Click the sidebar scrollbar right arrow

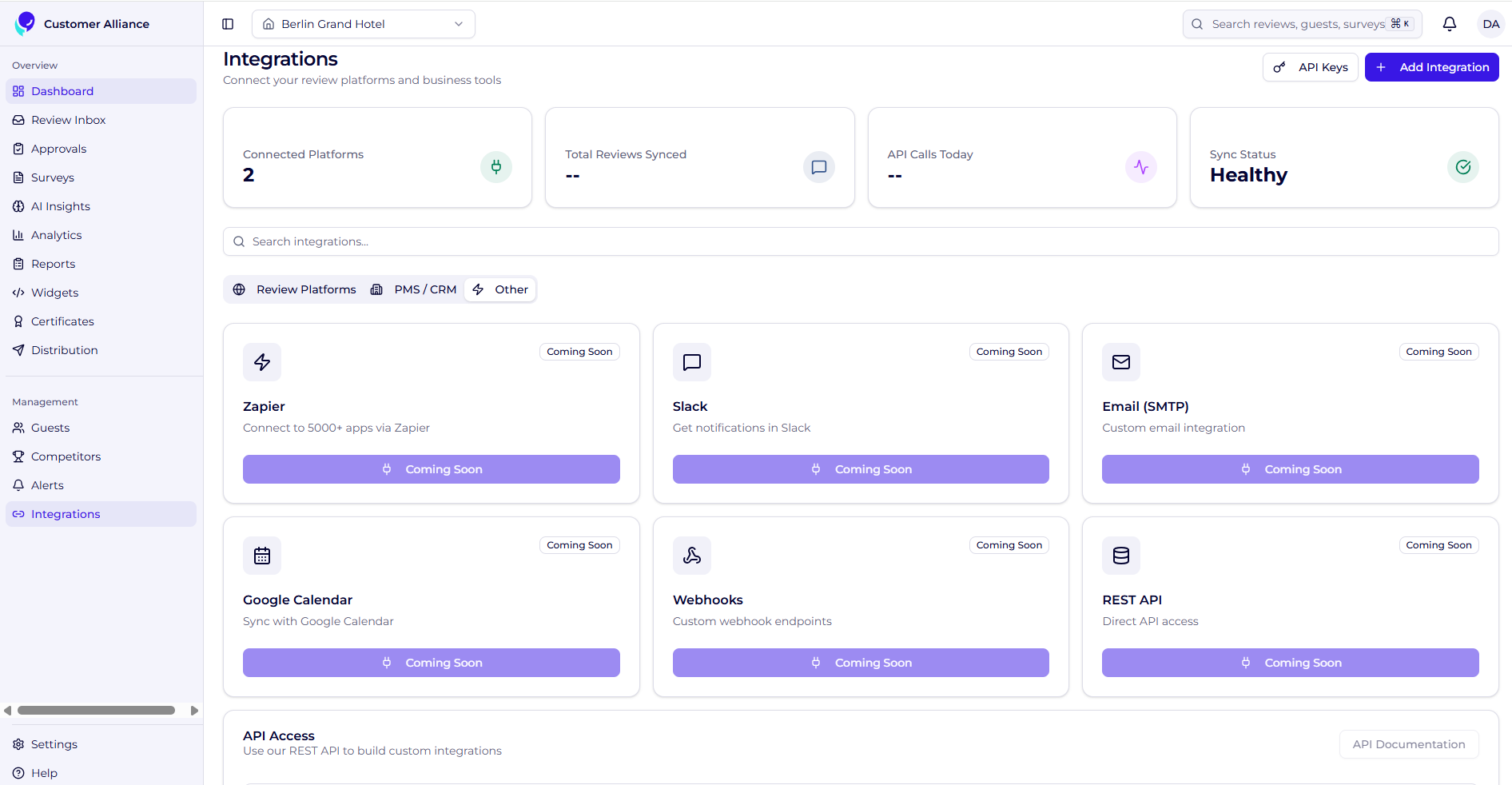pyautogui.click(x=194, y=710)
